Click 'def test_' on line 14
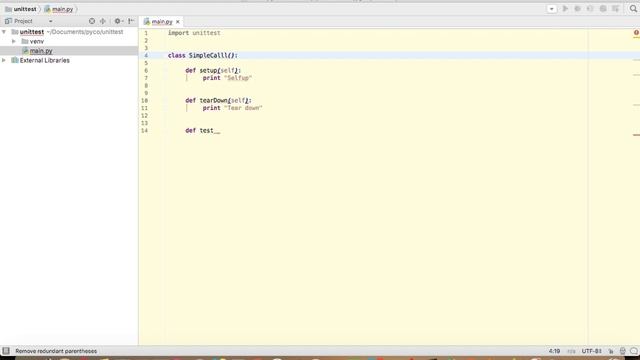This screenshot has width=640, height=360. [202, 131]
